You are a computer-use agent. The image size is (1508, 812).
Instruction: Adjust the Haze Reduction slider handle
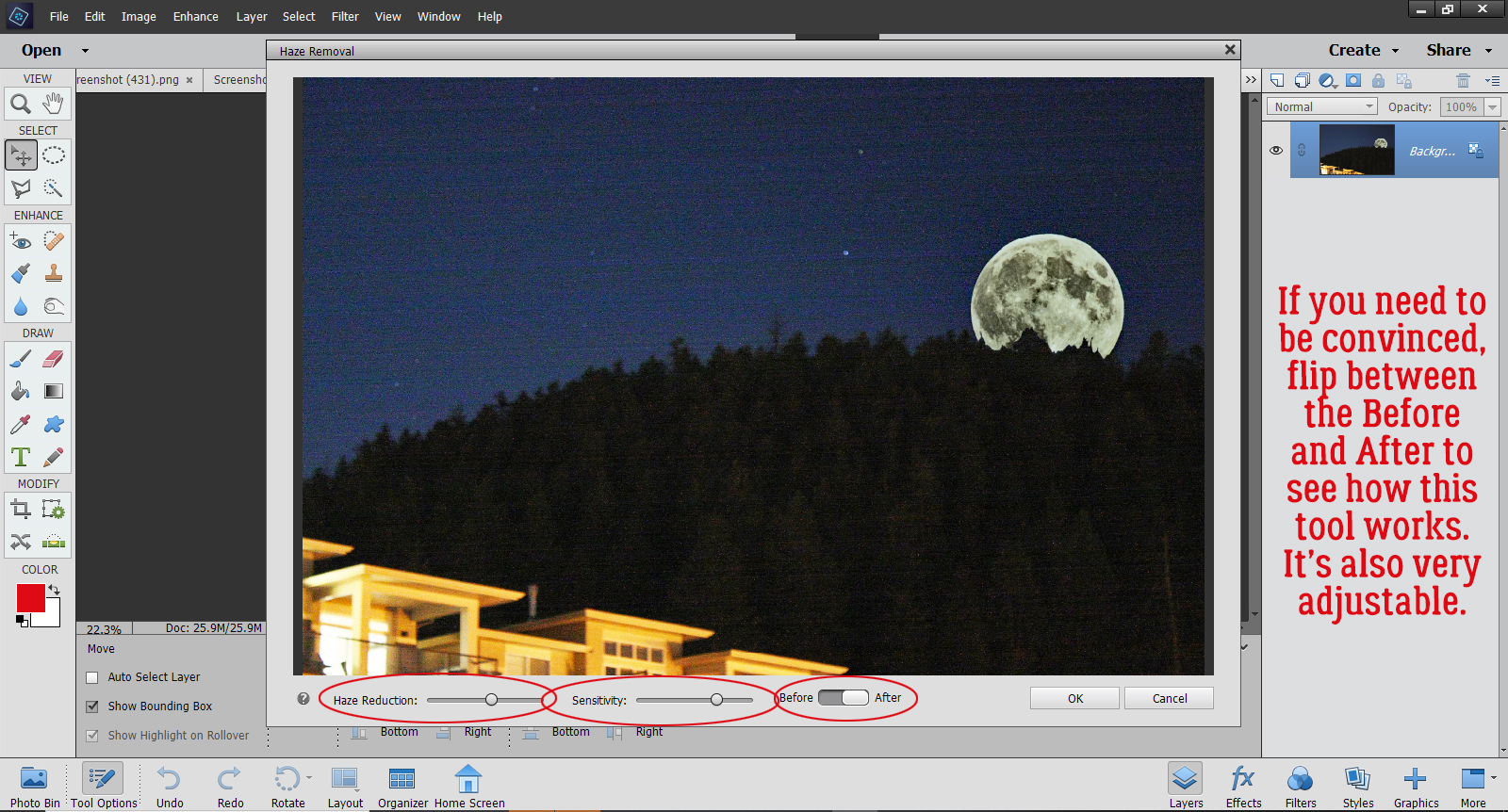tap(491, 700)
